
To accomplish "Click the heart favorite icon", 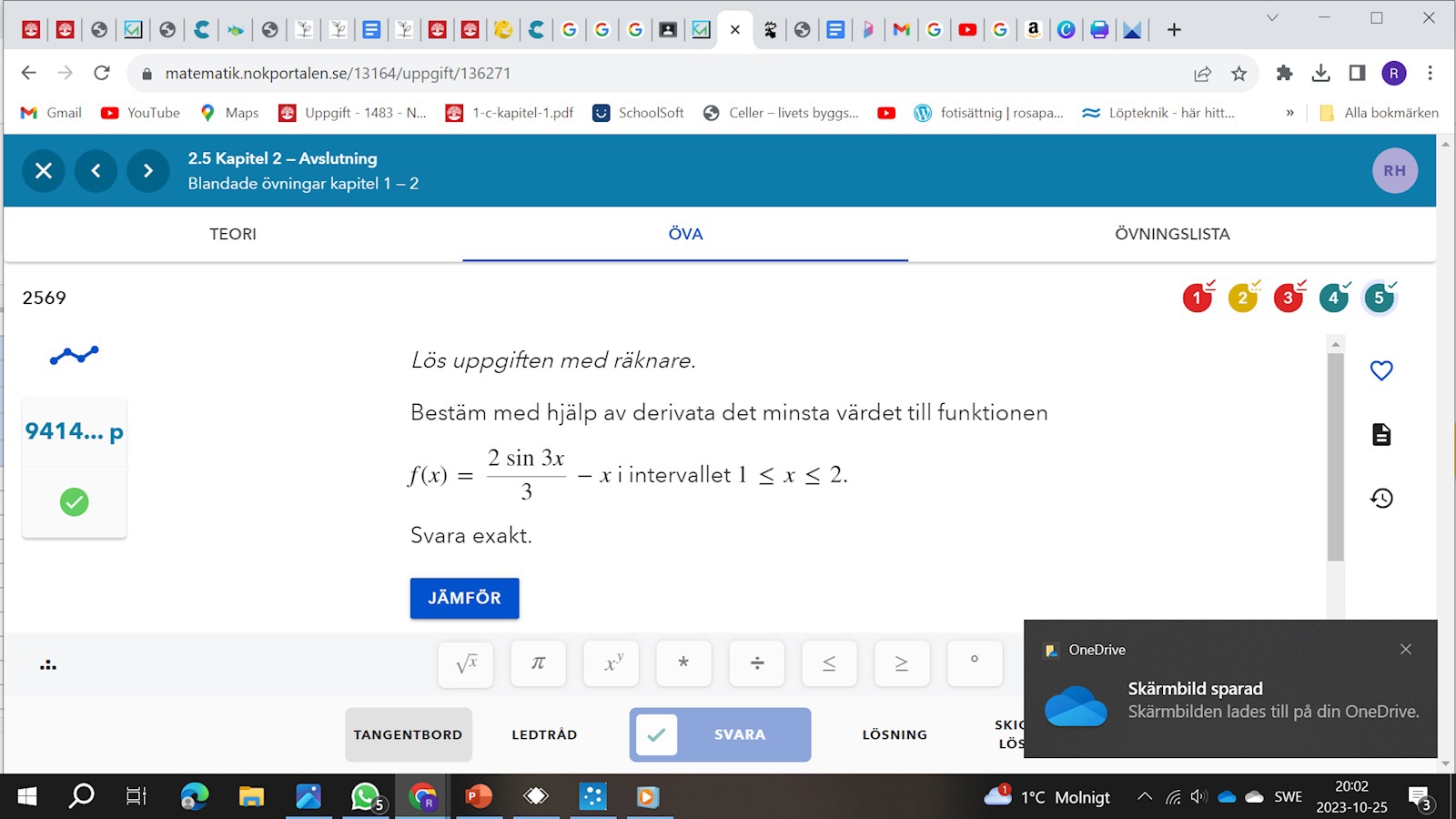I will click(1381, 370).
